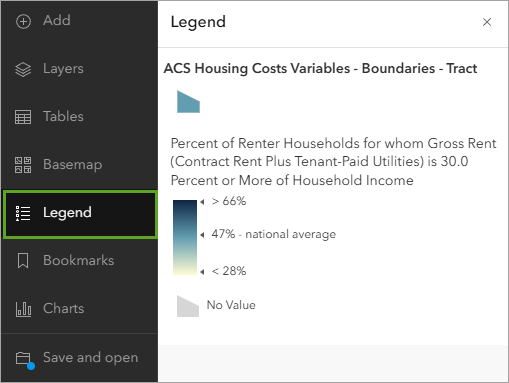Click the Basemap sidebar label

72,165
